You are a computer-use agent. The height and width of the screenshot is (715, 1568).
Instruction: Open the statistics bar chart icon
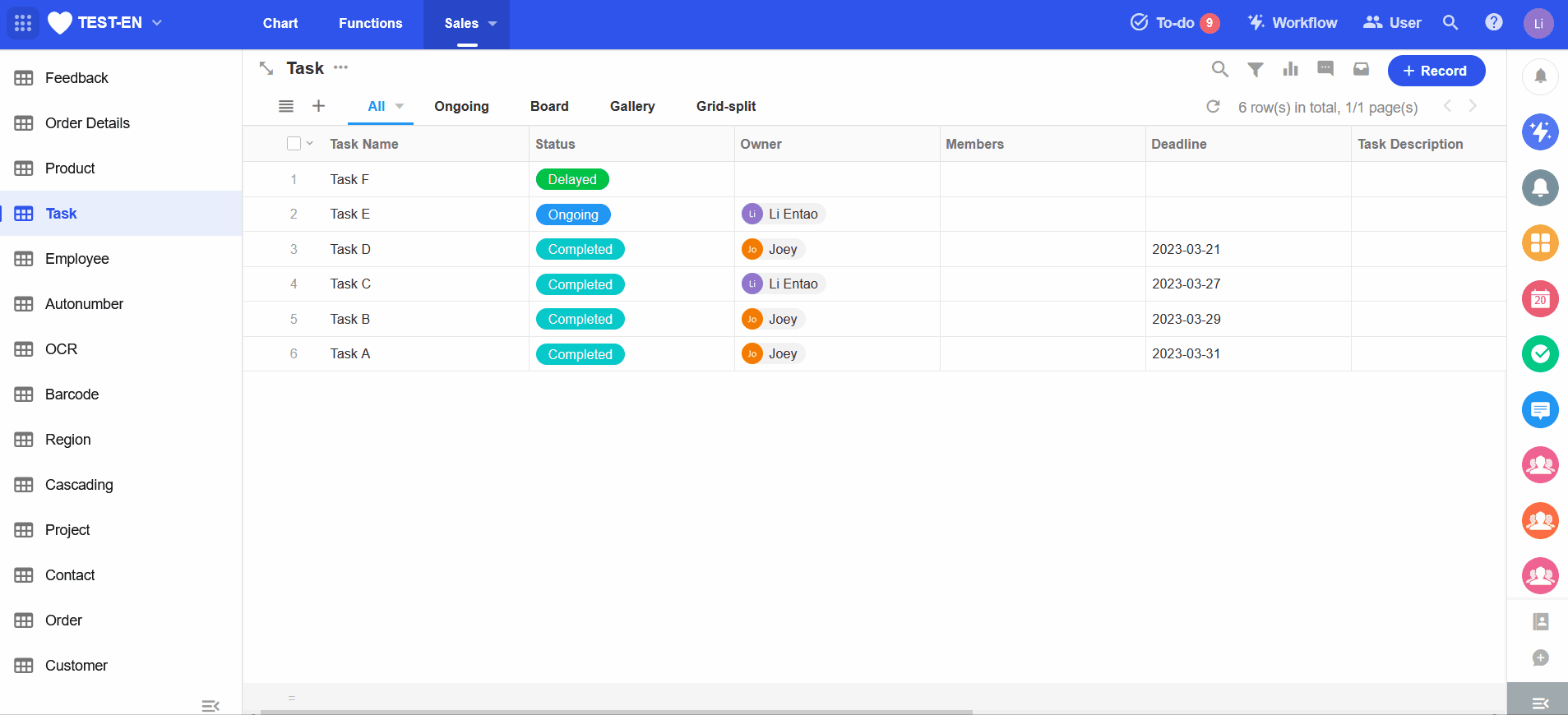point(1290,70)
